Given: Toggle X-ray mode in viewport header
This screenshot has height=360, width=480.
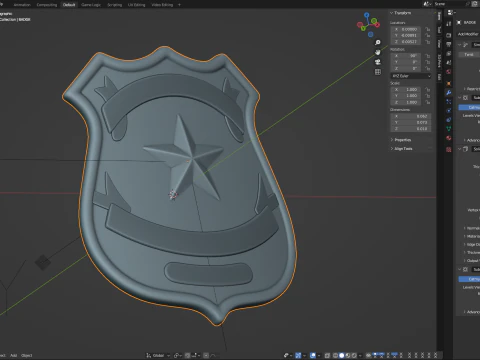Looking at the screenshot, I should coord(327,355).
